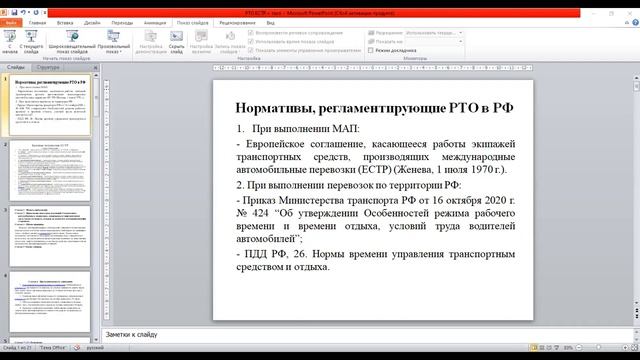The image size is (640, 360).
Task: Switch to Показ слайдов ribbon tab
Action: (x=193, y=23)
